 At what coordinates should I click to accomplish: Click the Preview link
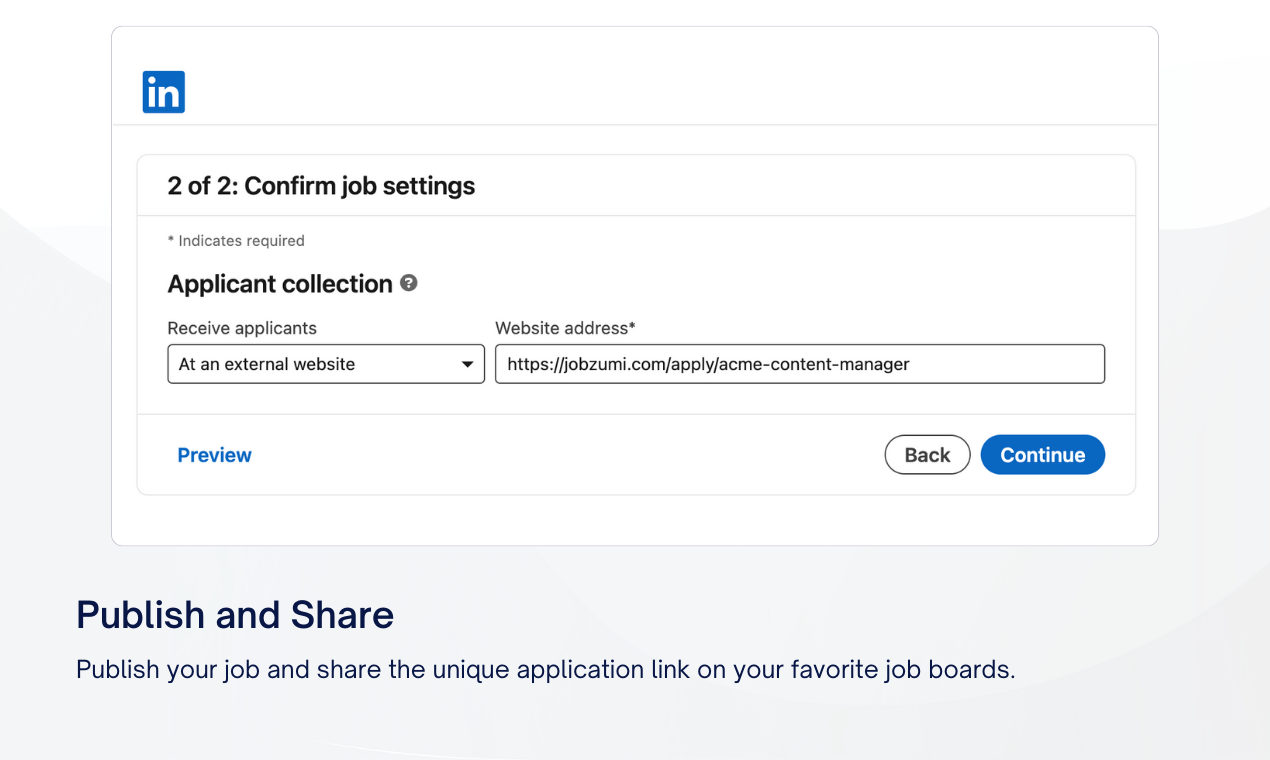pyautogui.click(x=214, y=455)
